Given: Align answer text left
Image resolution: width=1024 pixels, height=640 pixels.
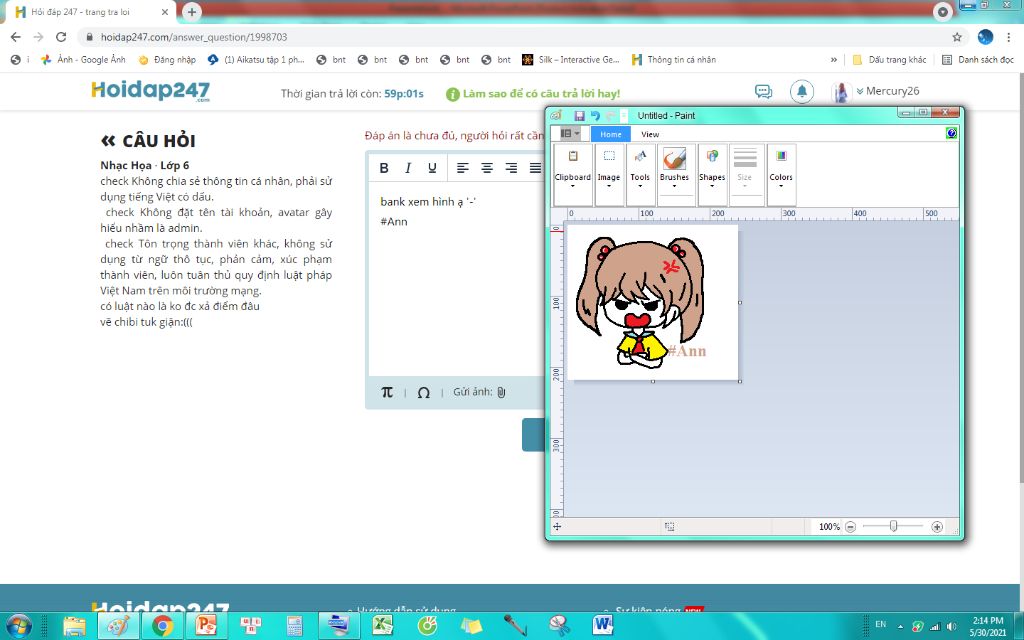Looking at the screenshot, I should [462, 168].
